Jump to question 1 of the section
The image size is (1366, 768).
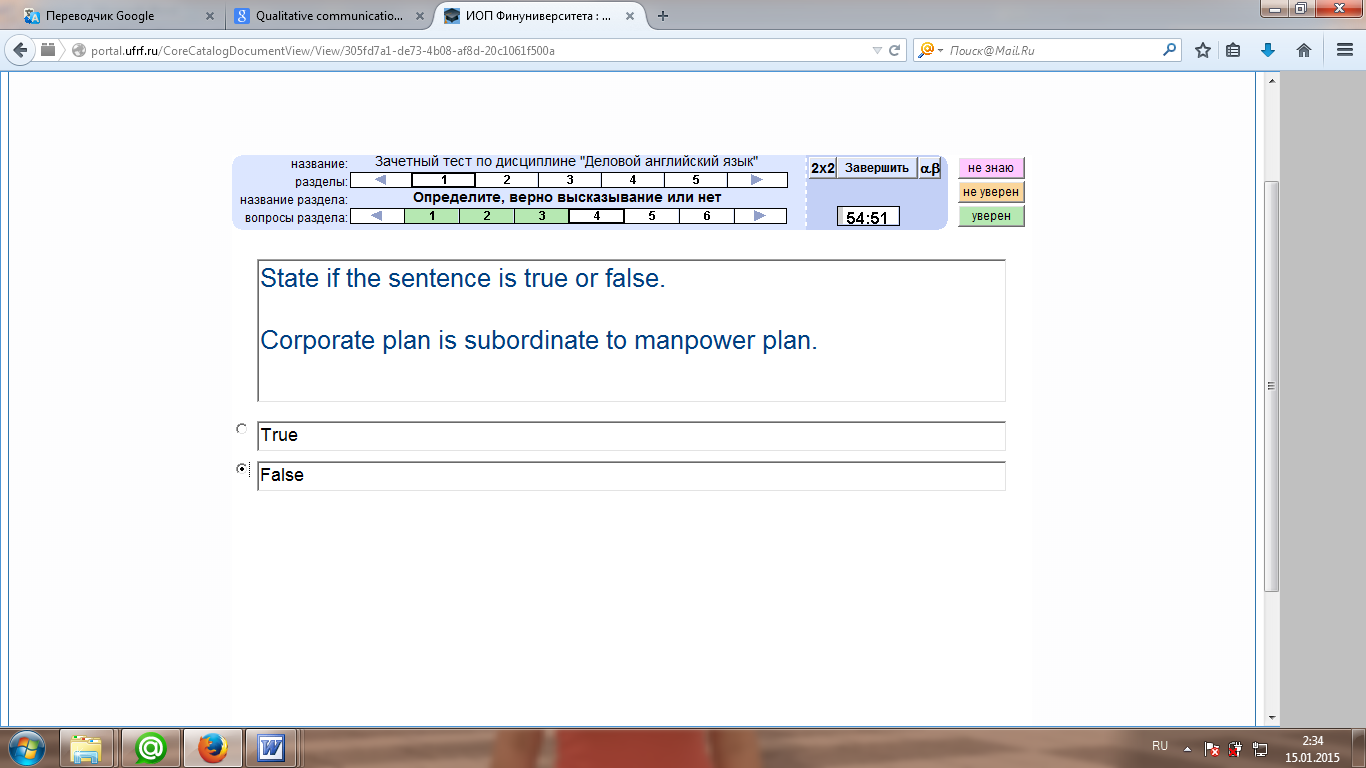pos(432,216)
